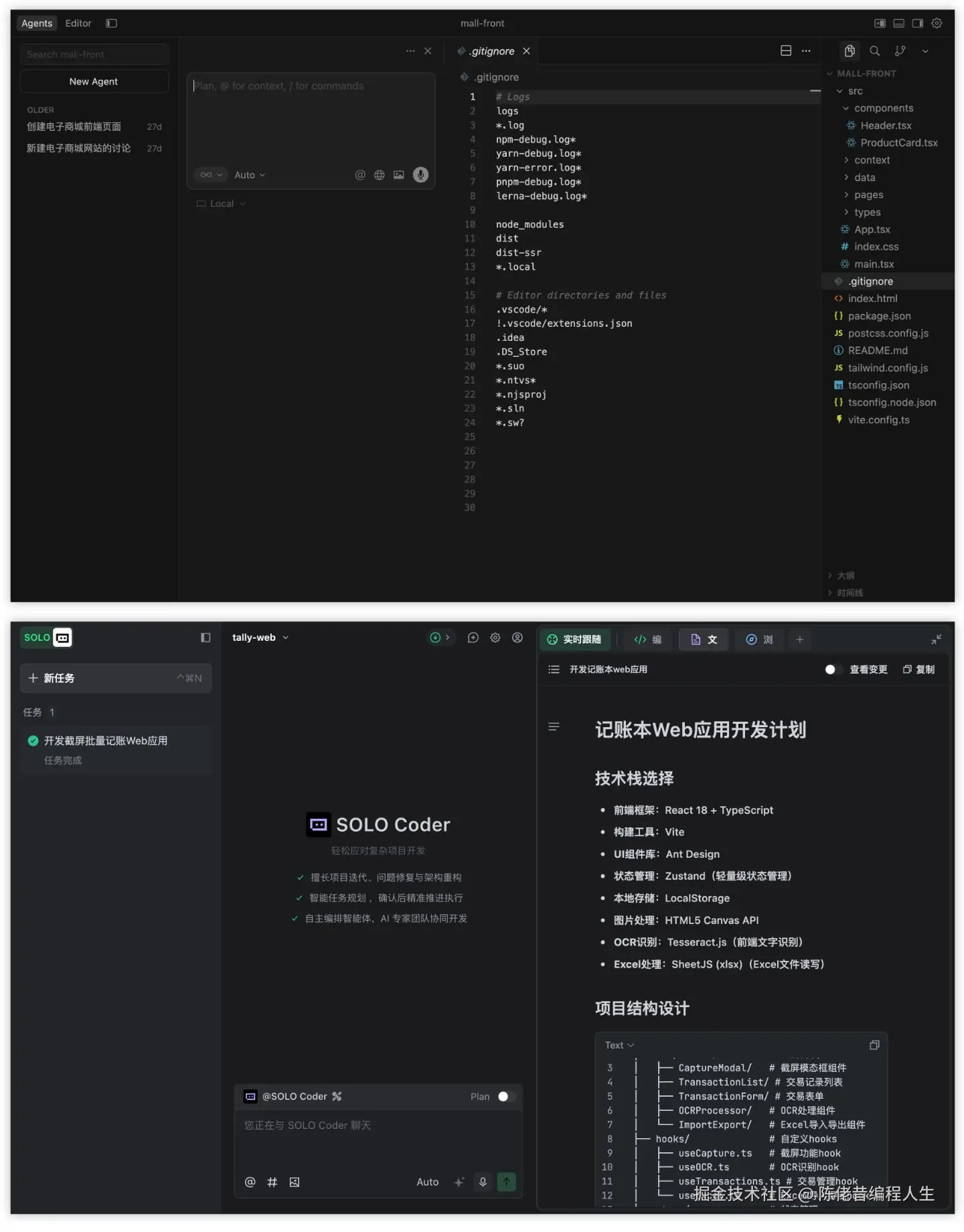Click the microphone icon in Cursor prompt
Viewport: 964px width, 1232px height.
click(x=420, y=175)
